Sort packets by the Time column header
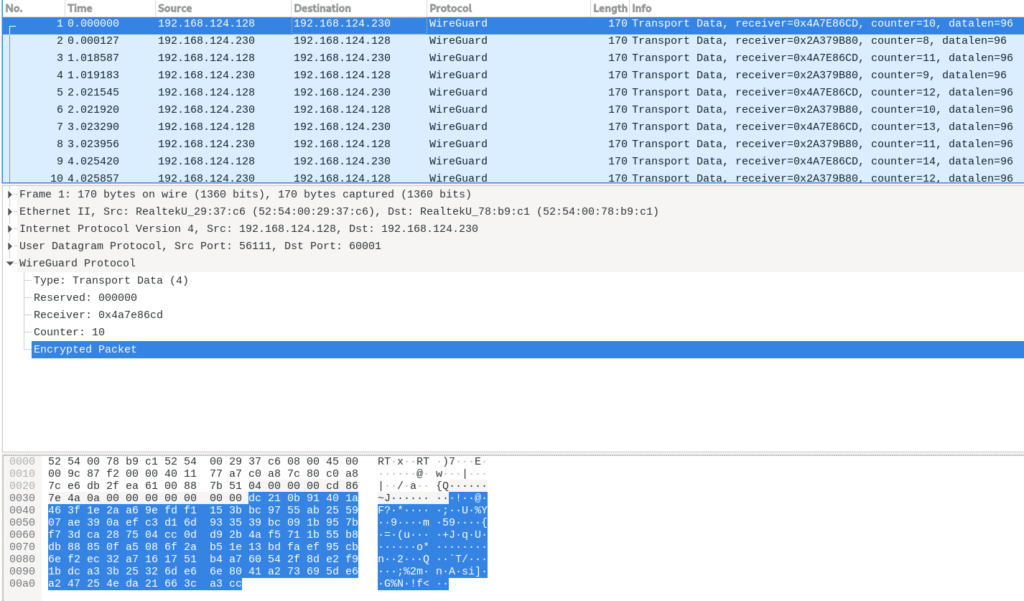Image resolution: width=1024 pixels, height=601 pixels. [x=108, y=8]
